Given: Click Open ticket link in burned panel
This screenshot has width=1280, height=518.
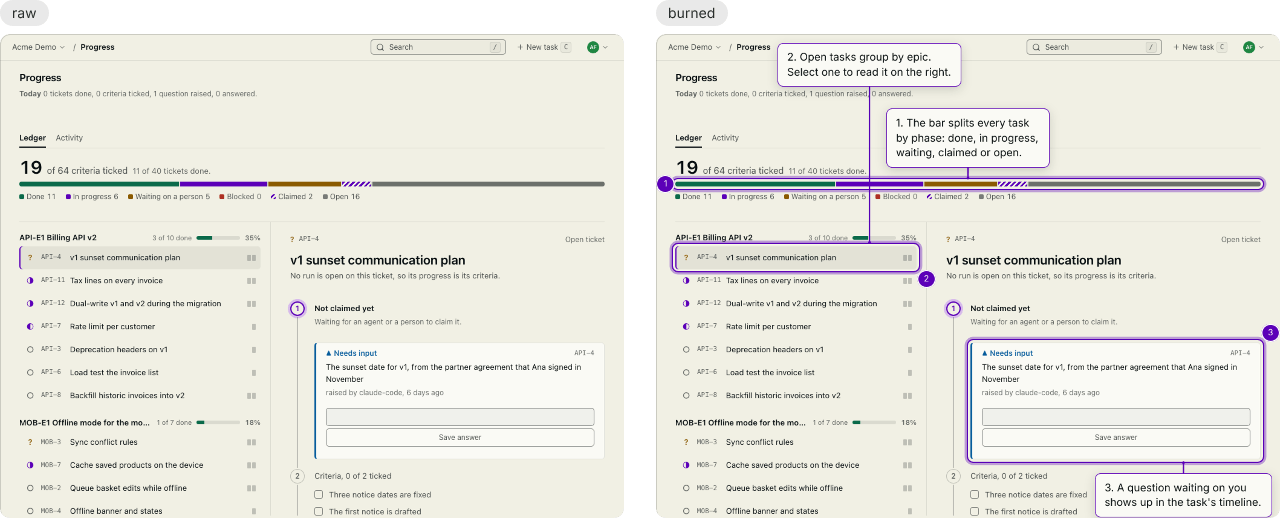Looking at the screenshot, I should [1241, 240].
